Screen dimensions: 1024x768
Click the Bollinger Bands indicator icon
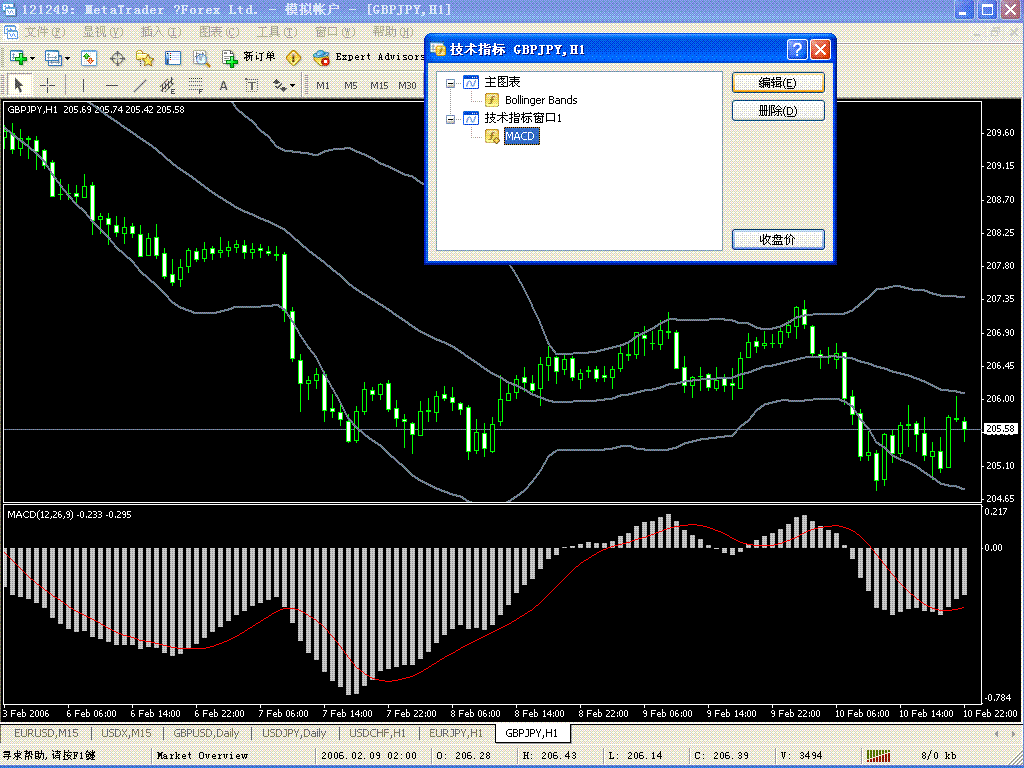[x=492, y=100]
